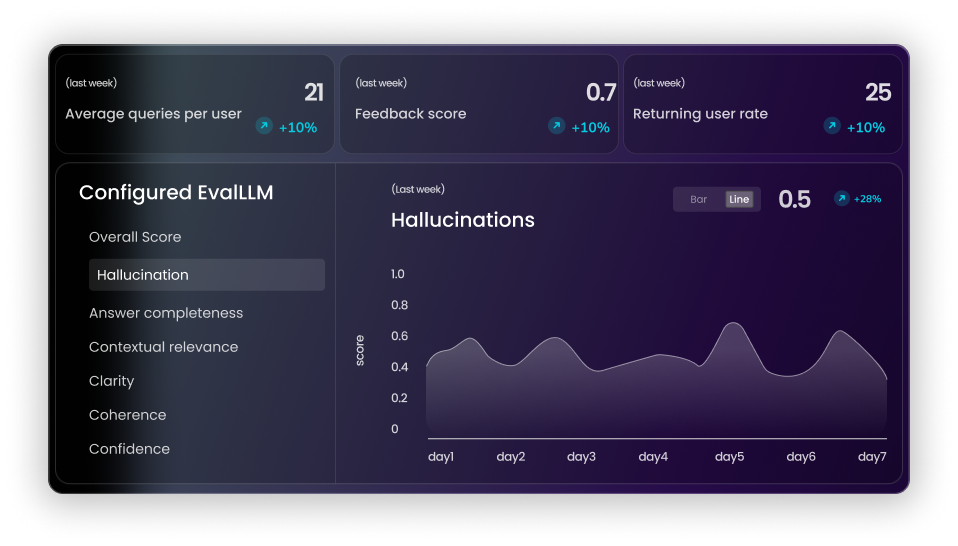Switch chart to Line view
The height and width of the screenshot is (546, 958).
[x=739, y=199]
